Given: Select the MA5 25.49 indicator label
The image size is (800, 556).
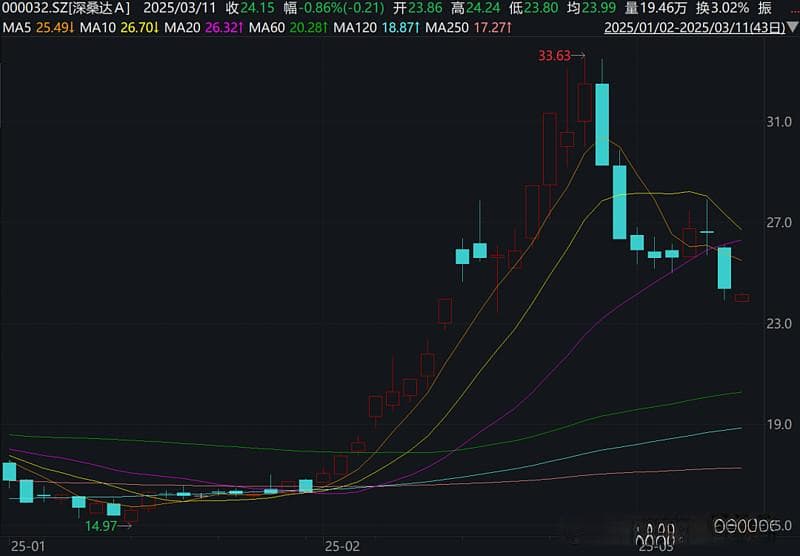Looking at the screenshot, I should [39, 28].
